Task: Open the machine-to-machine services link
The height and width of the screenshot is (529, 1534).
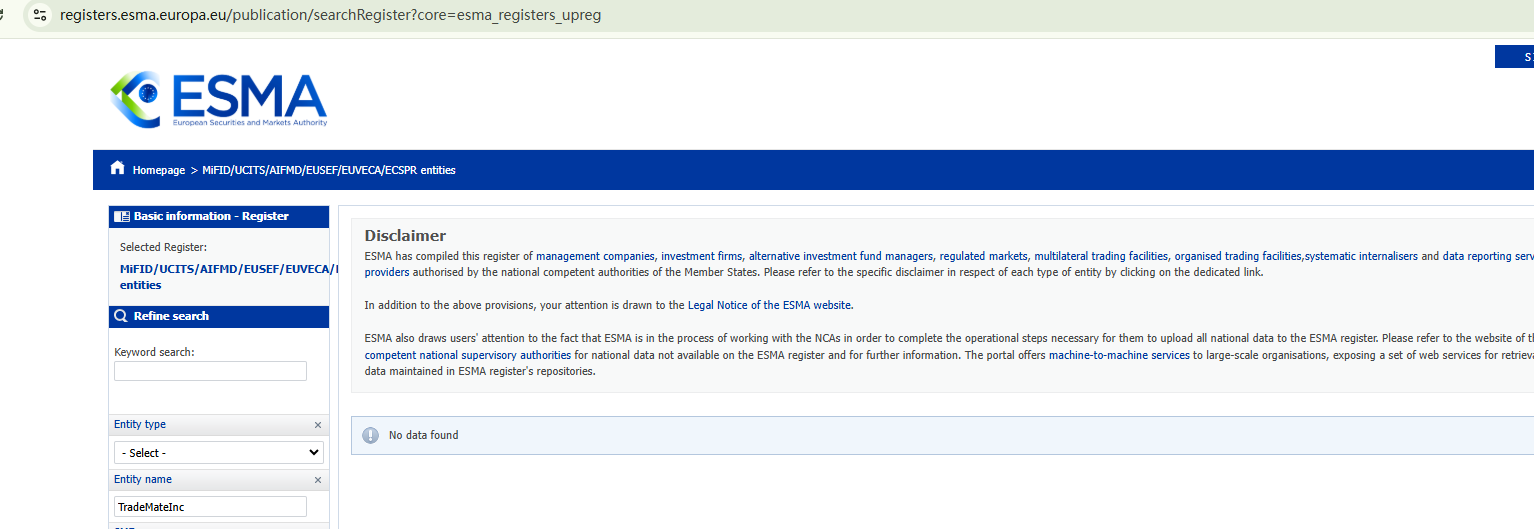Action: [x=1119, y=355]
